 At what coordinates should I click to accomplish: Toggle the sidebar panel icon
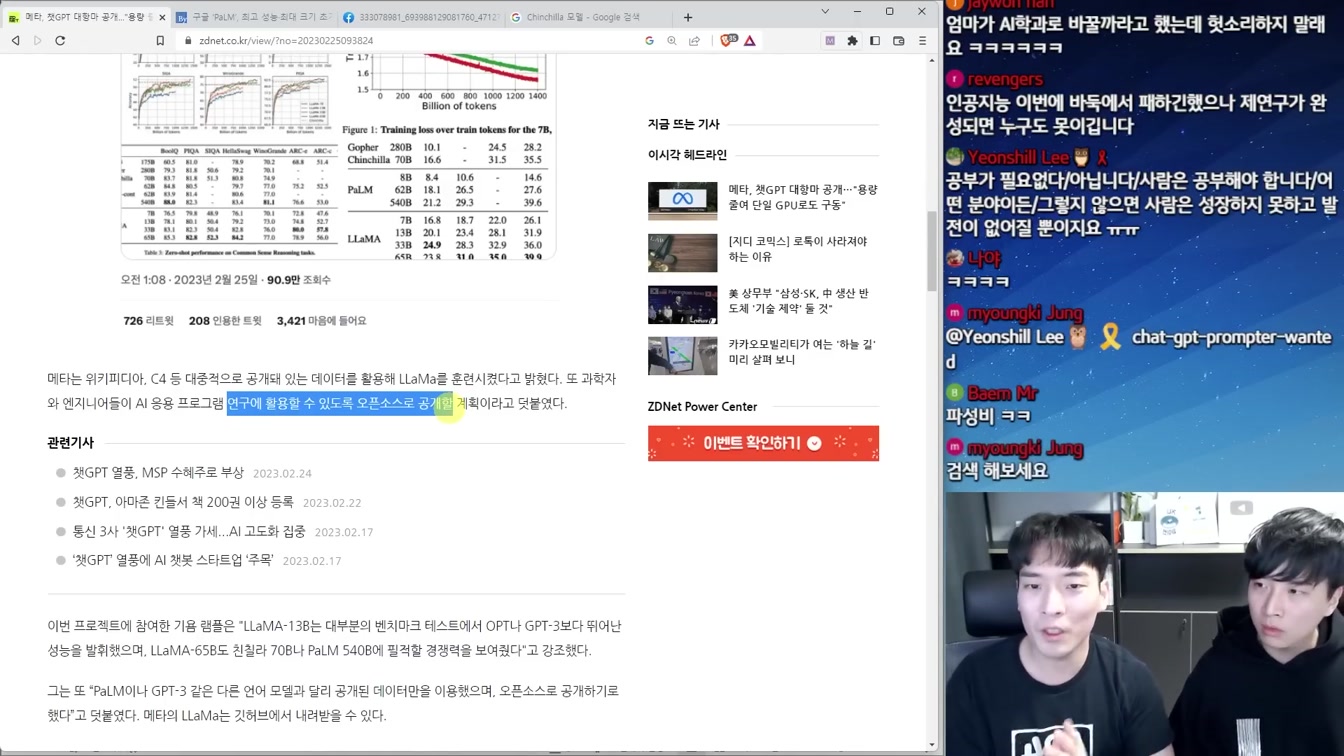(875, 41)
